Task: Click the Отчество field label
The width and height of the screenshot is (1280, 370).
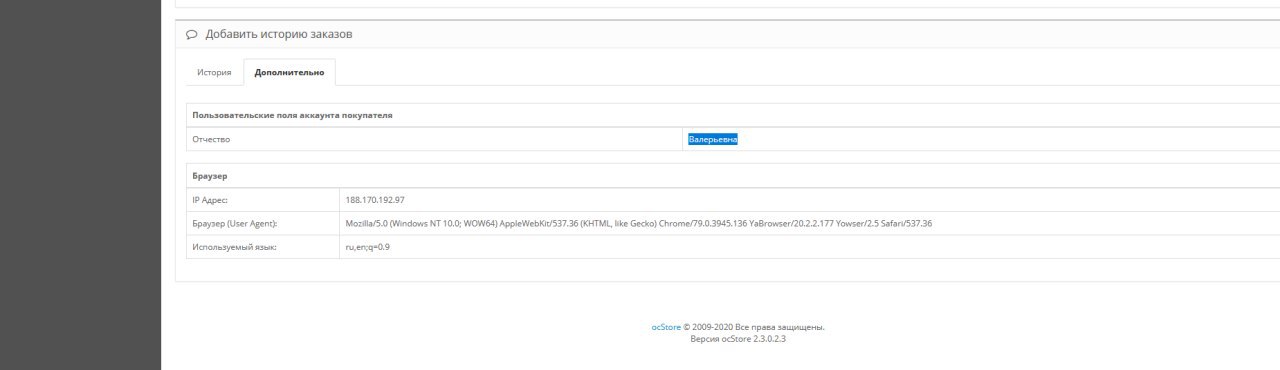Action: [211, 139]
